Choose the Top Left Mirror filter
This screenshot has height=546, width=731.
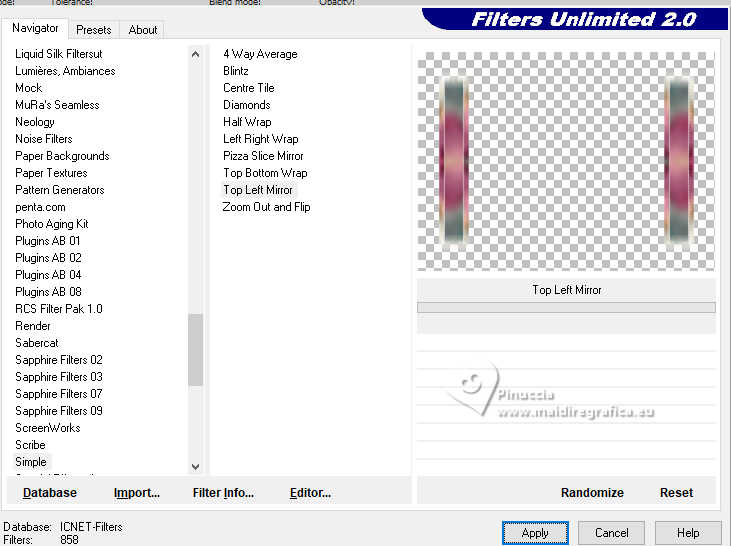[258, 190]
